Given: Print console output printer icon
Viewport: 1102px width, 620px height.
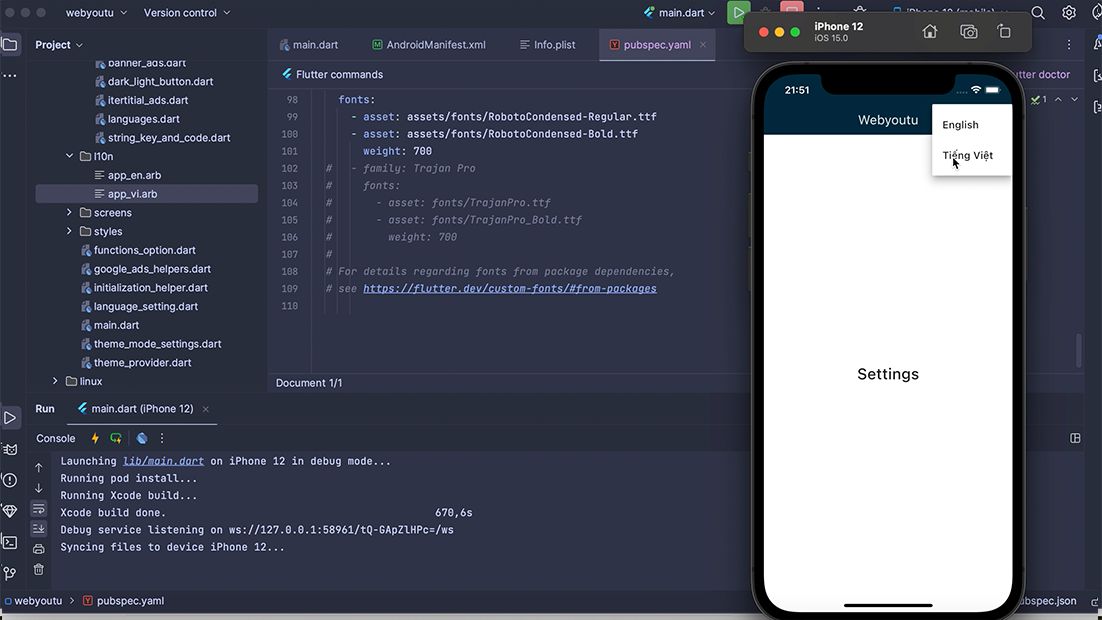Looking at the screenshot, I should pyautogui.click(x=39, y=548).
